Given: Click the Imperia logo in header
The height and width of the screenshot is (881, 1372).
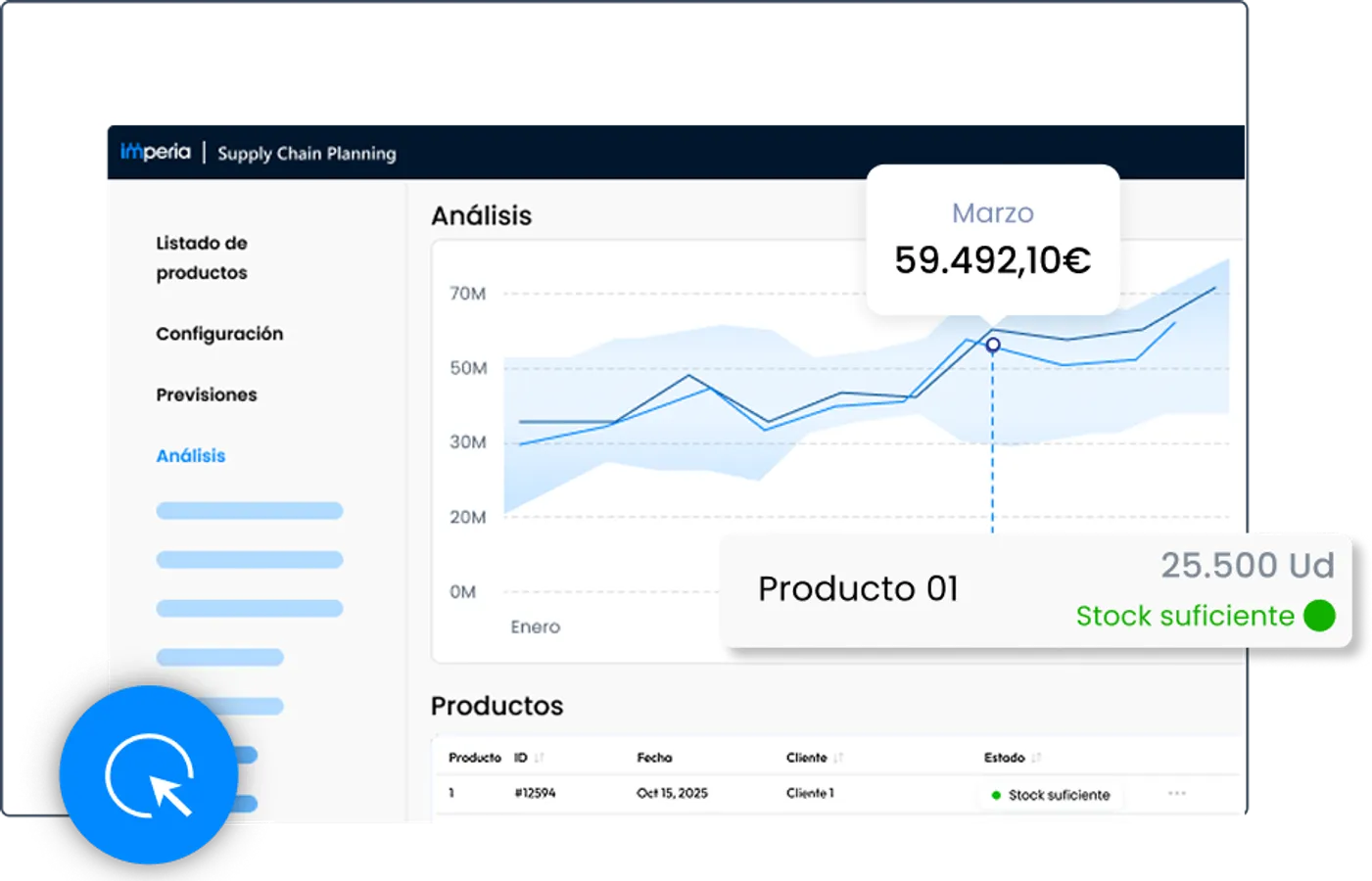Looking at the screenshot, I should click(155, 152).
